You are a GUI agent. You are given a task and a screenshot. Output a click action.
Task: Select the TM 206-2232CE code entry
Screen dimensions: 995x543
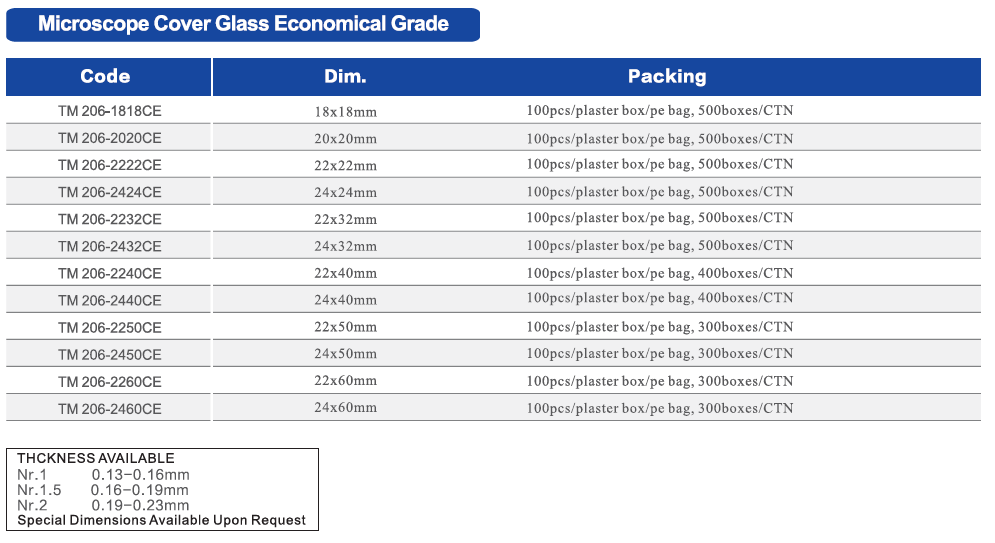pos(110,219)
